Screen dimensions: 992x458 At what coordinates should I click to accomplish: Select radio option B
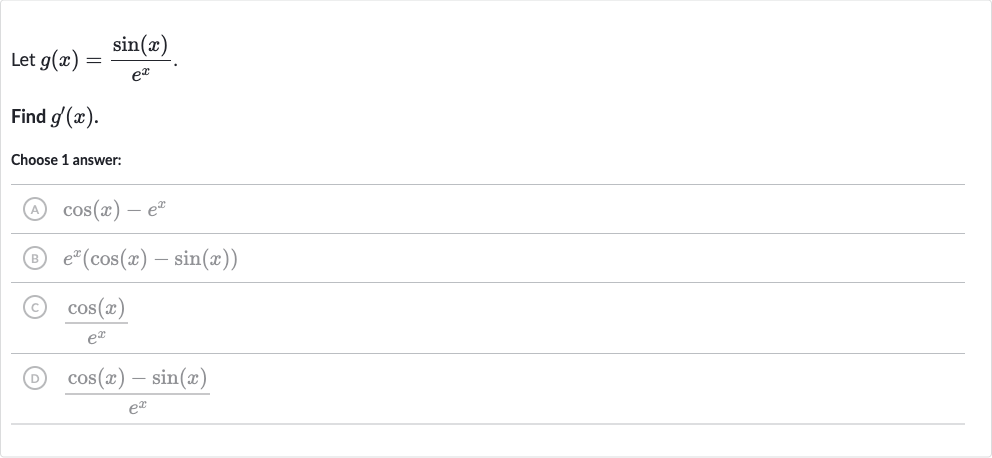(x=35, y=258)
